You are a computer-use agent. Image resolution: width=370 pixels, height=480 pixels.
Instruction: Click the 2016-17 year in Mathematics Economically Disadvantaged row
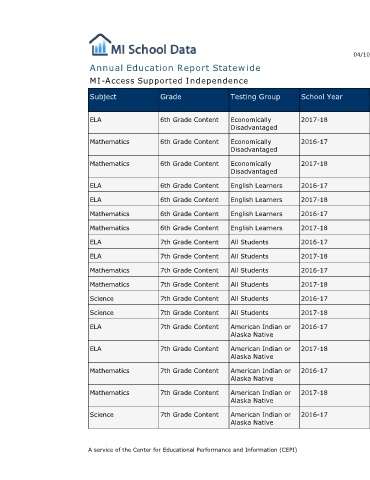(314, 142)
